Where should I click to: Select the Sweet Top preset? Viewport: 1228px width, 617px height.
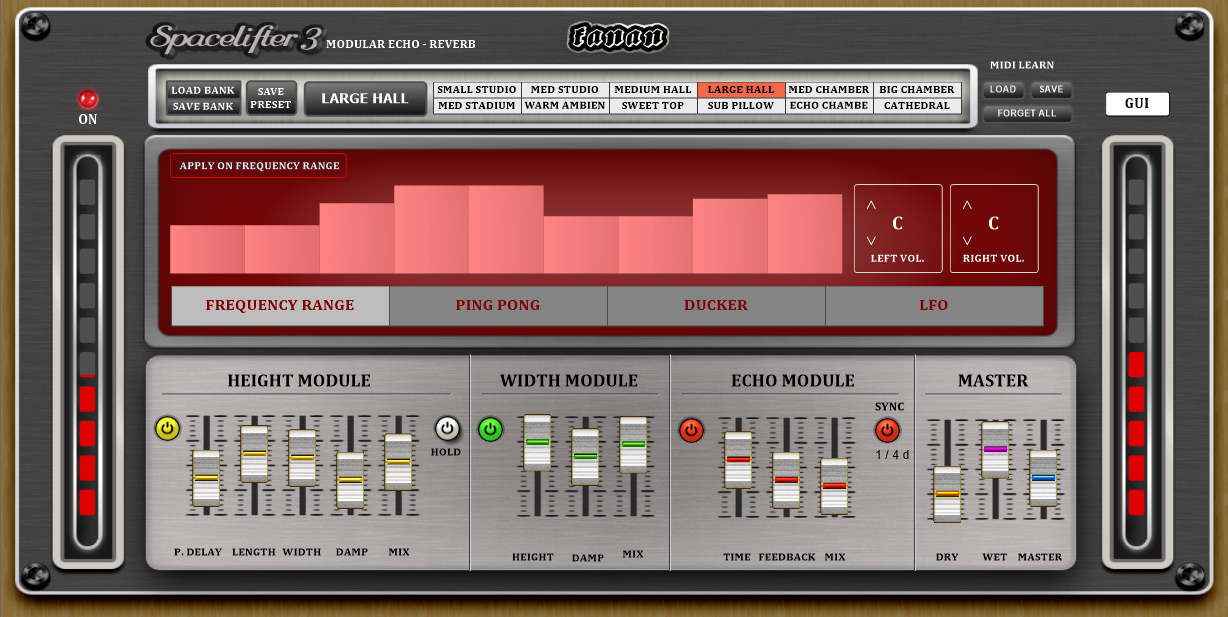point(653,106)
